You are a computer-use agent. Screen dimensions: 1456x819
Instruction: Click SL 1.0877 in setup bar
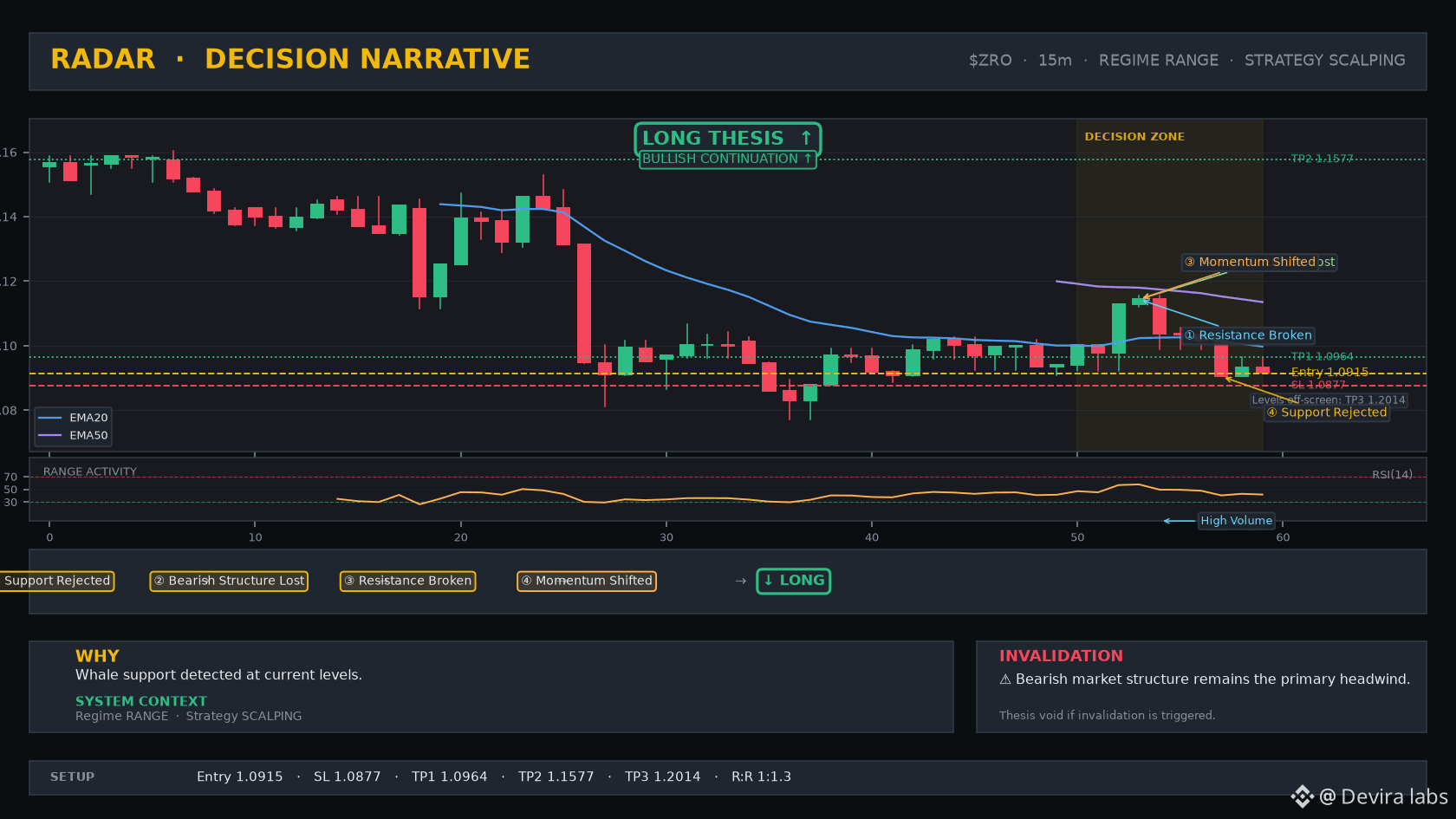point(347,777)
